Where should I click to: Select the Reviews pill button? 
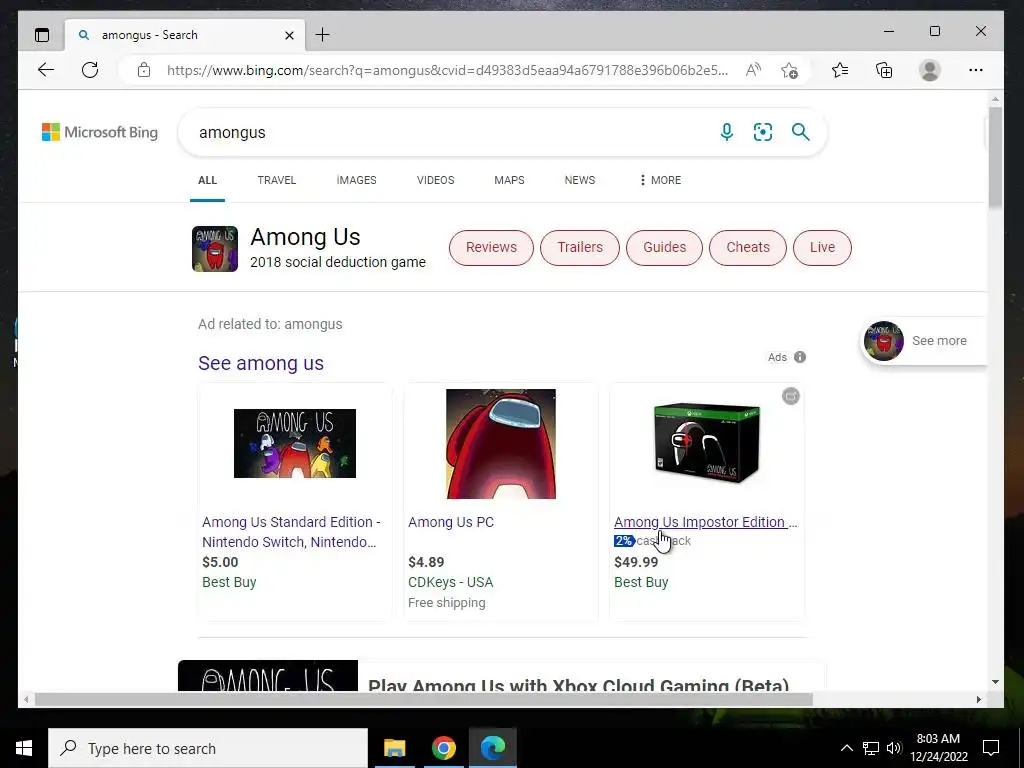[x=491, y=248]
